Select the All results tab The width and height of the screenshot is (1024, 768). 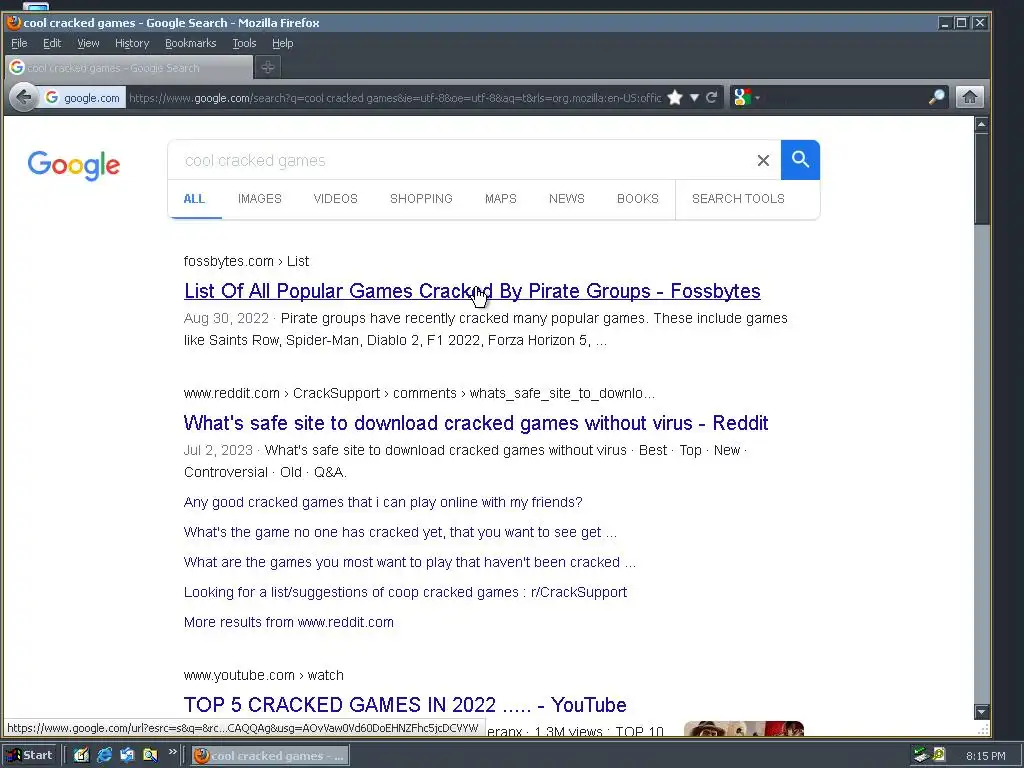(194, 199)
